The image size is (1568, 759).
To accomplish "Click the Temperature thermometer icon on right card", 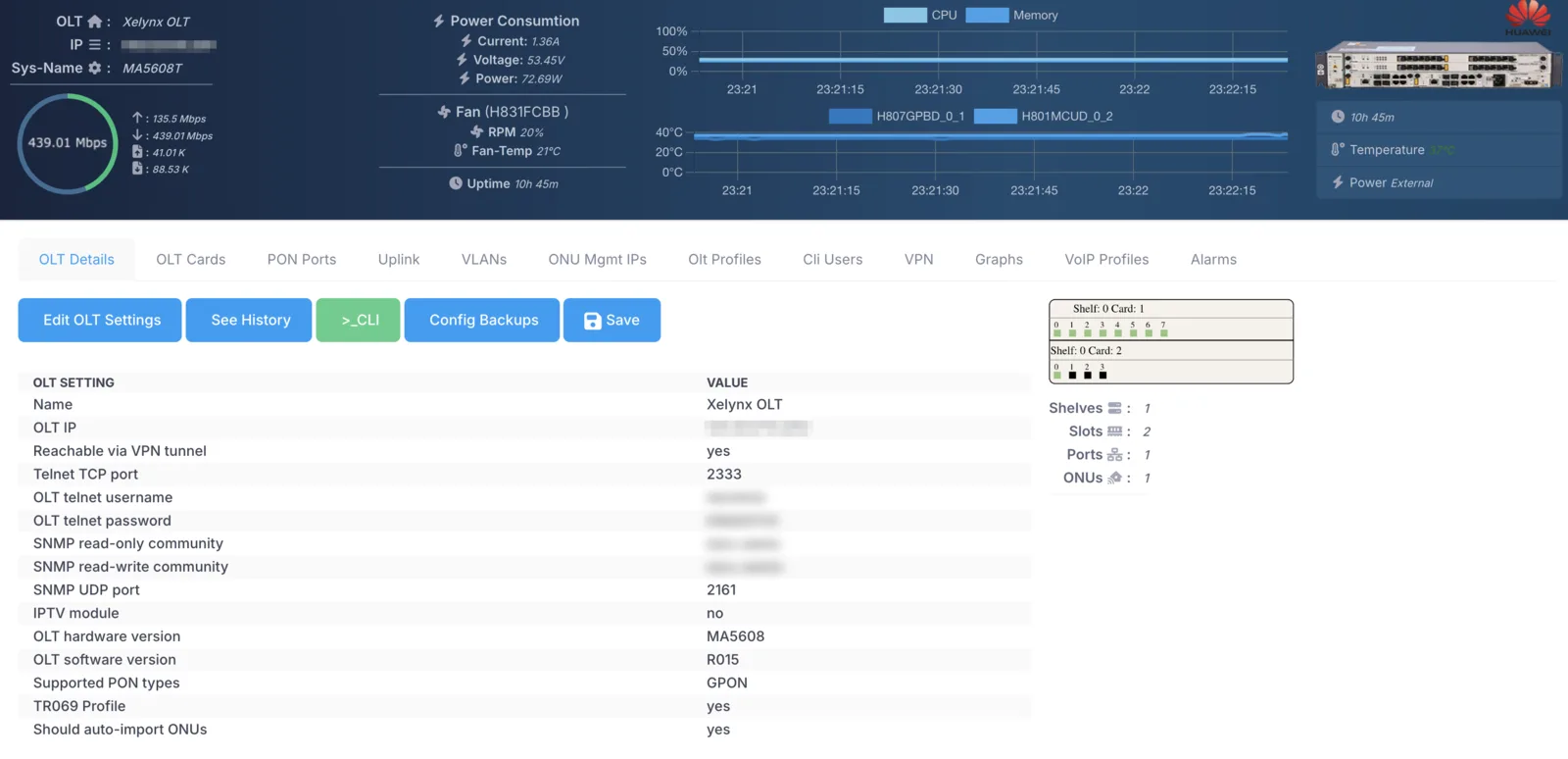I will tap(1338, 150).
